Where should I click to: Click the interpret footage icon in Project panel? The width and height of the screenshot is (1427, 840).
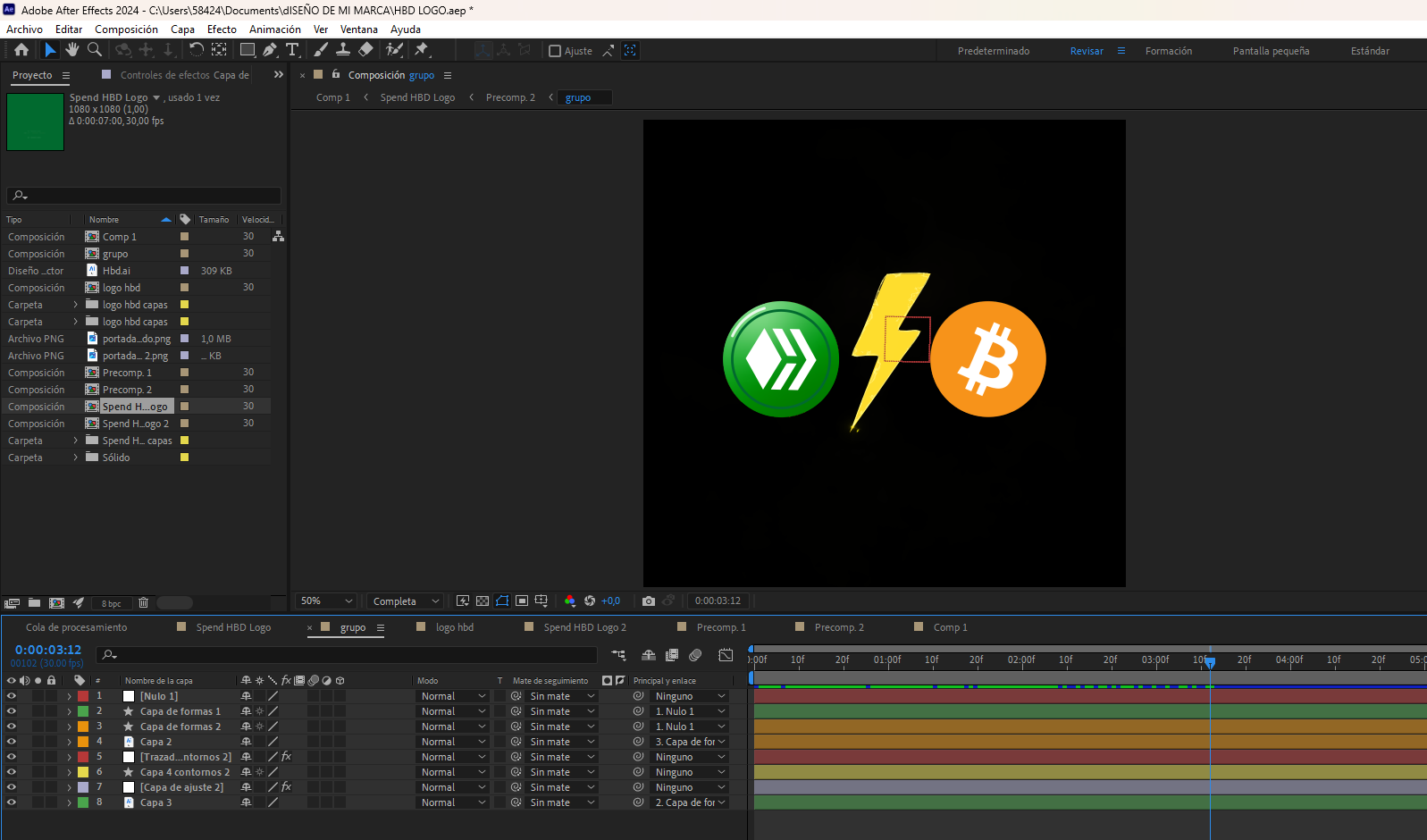pyautogui.click(x=12, y=603)
